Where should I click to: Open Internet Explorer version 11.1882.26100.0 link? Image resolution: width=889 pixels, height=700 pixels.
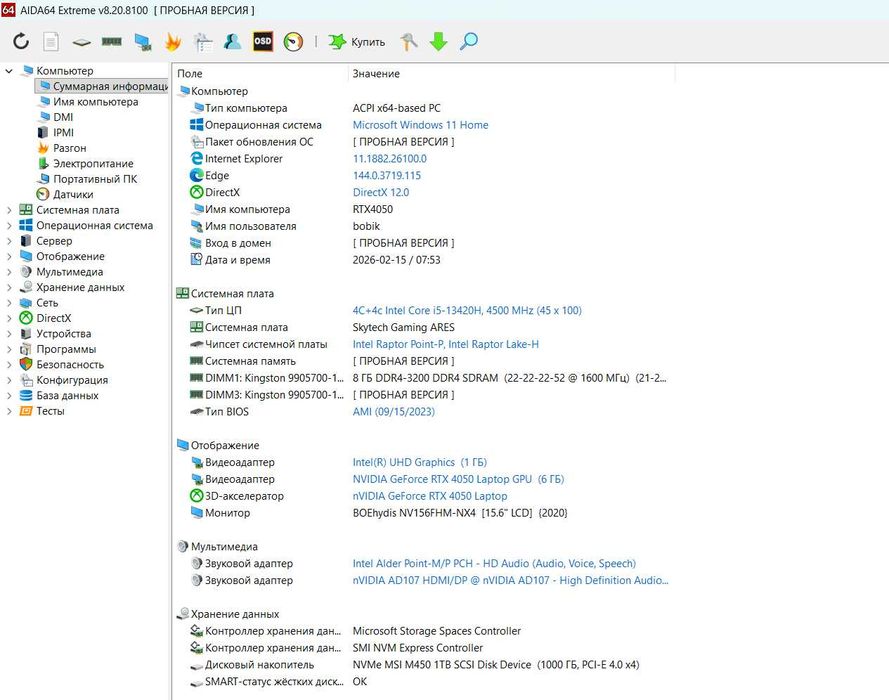coord(390,159)
